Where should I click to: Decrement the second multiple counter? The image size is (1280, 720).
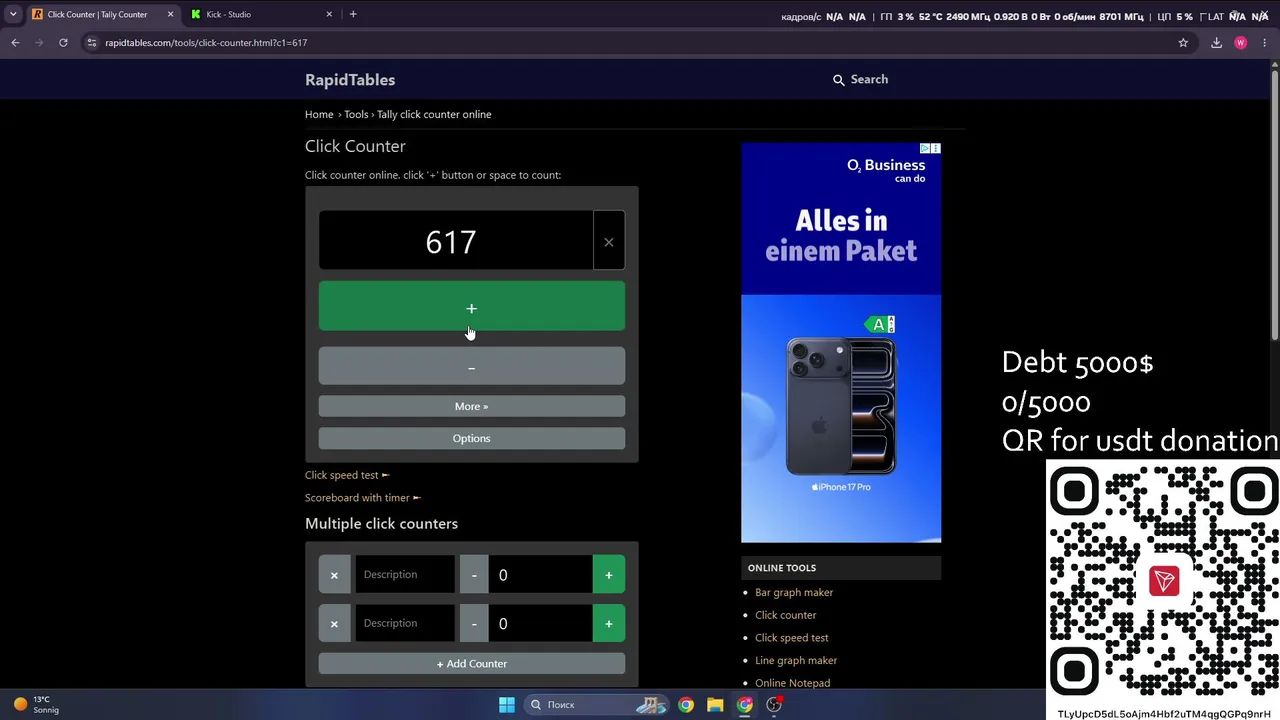point(474,624)
